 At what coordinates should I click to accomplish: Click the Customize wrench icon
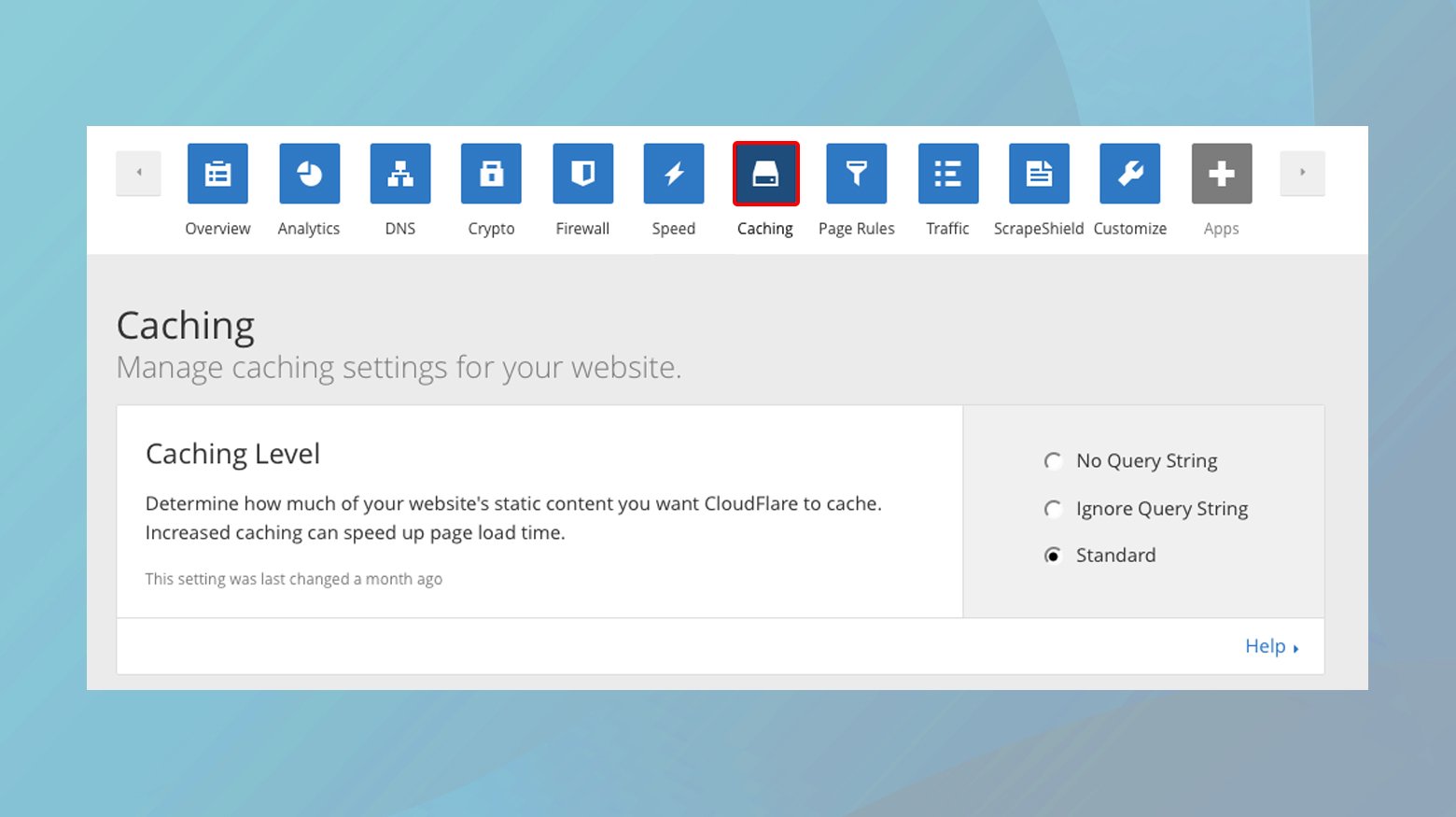tap(1129, 174)
